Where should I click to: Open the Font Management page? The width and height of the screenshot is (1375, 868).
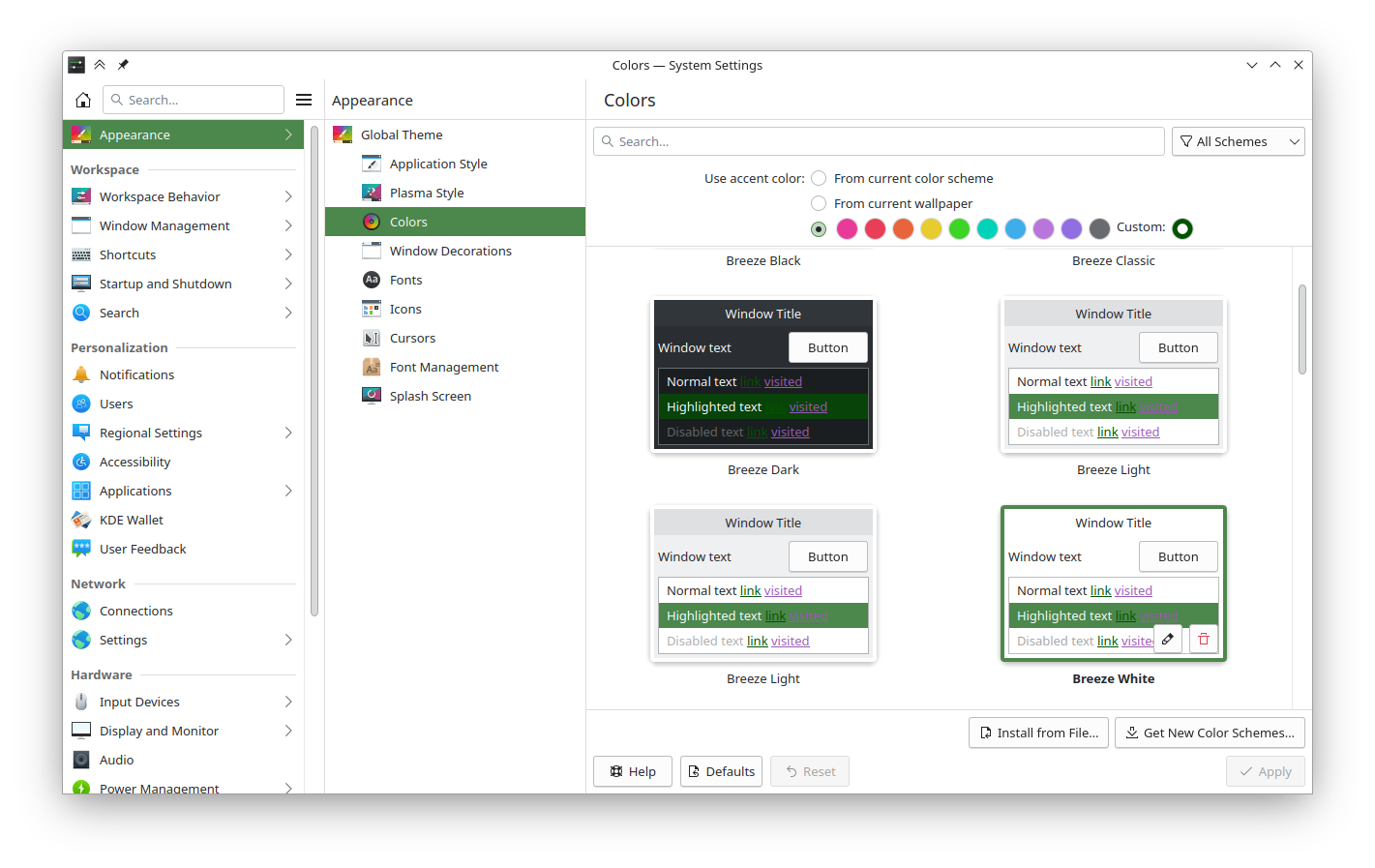(x=455, y=367)
